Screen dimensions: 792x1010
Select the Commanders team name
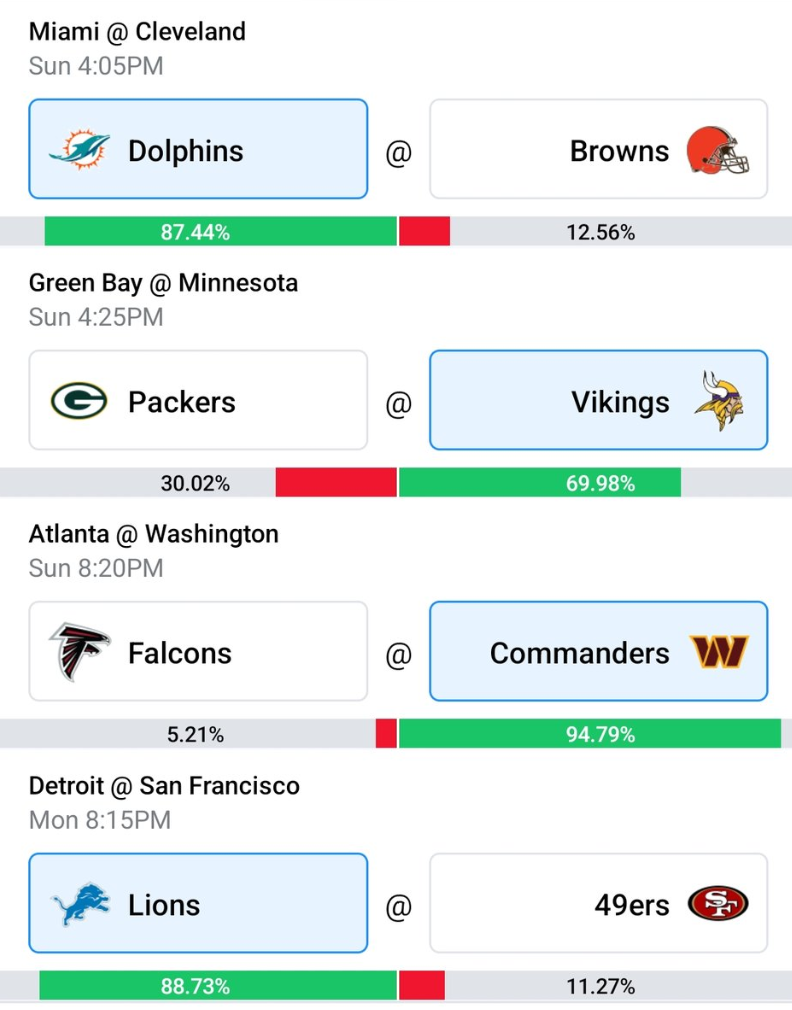[580, 653]
